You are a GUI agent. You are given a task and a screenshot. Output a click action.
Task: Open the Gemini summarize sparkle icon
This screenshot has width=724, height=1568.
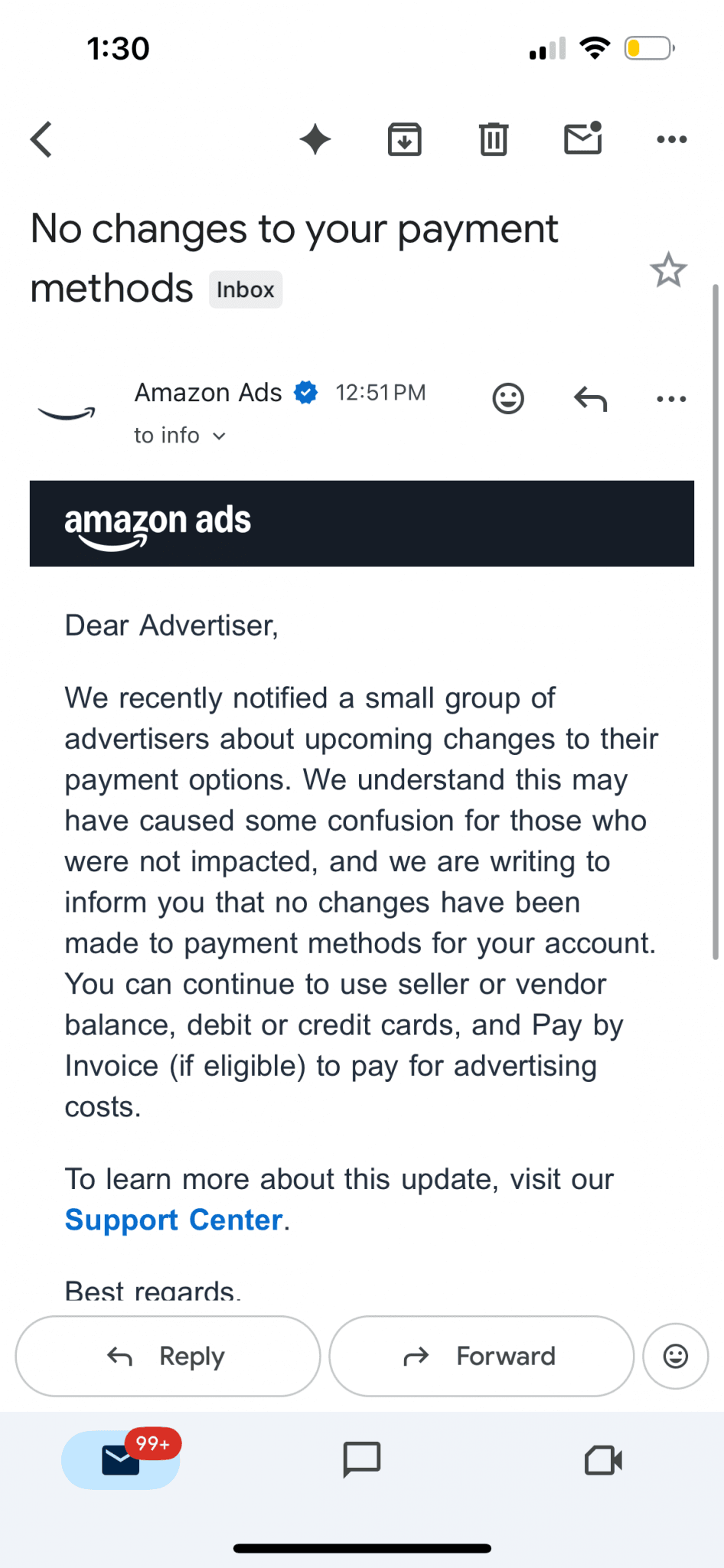tap(316, 139)
